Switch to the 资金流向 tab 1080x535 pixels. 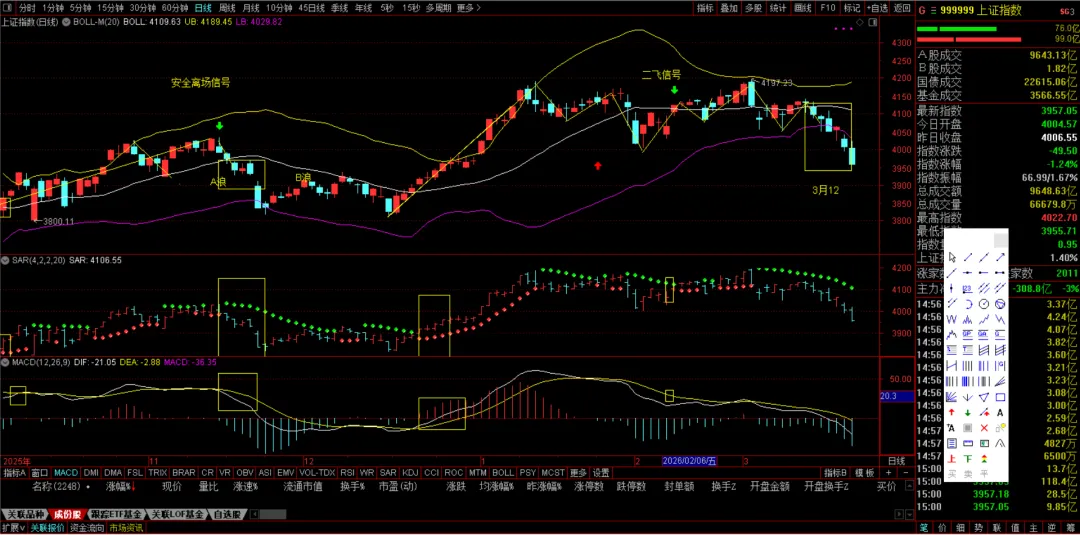pyautogui.click(x=87, y=528)
